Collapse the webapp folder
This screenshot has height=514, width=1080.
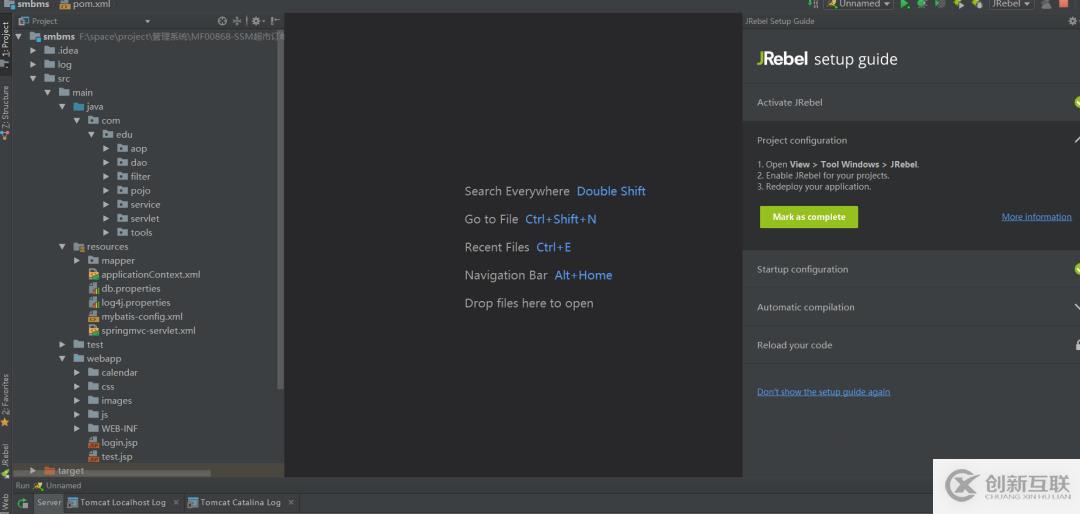point(62,358)
